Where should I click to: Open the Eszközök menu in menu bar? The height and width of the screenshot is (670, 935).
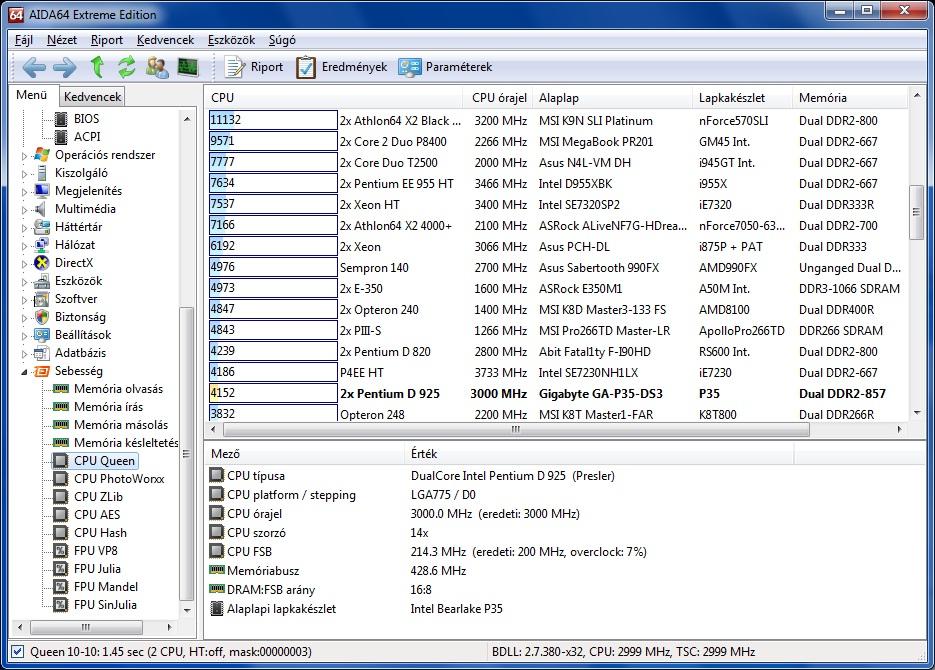231,40
